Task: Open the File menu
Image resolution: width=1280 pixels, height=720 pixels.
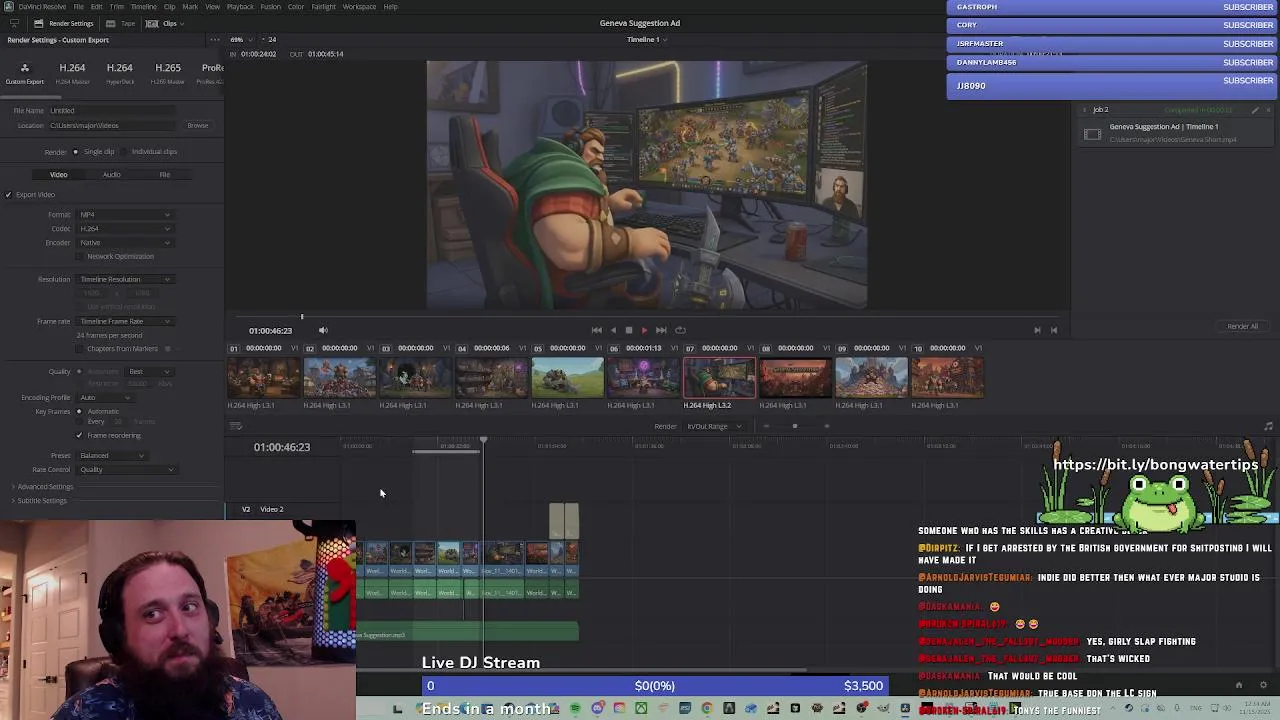Action: tap(78, 7)
